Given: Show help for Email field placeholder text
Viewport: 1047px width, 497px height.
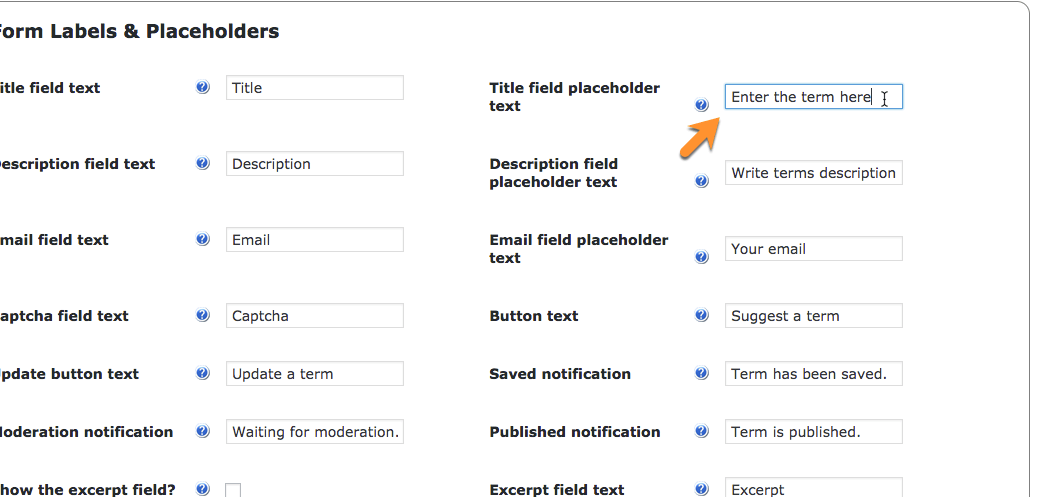Looking at the screenshot, I should tap(702, 257).
